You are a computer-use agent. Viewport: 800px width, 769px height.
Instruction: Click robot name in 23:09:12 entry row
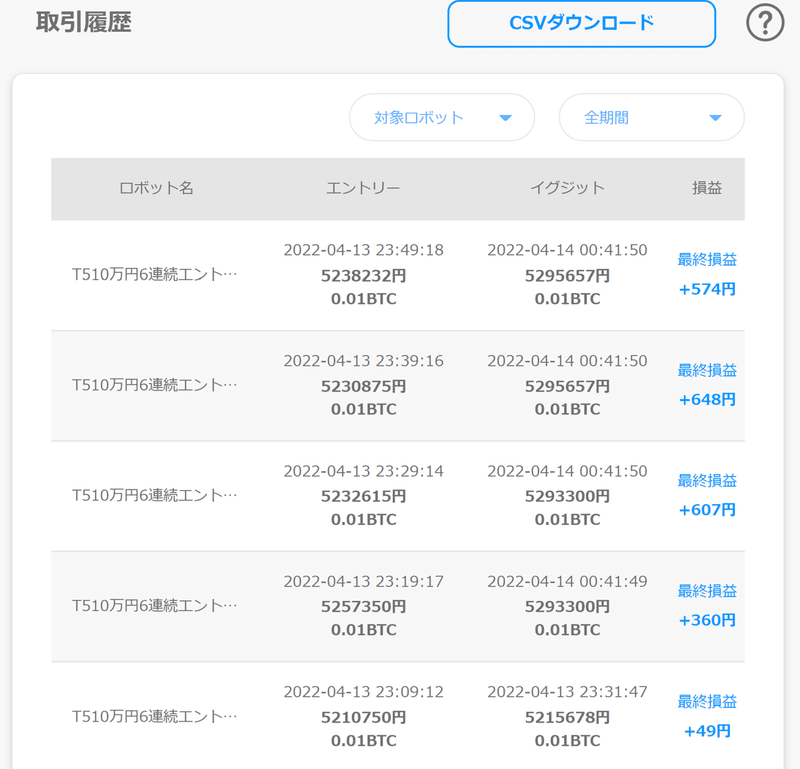tap(154, 716)
